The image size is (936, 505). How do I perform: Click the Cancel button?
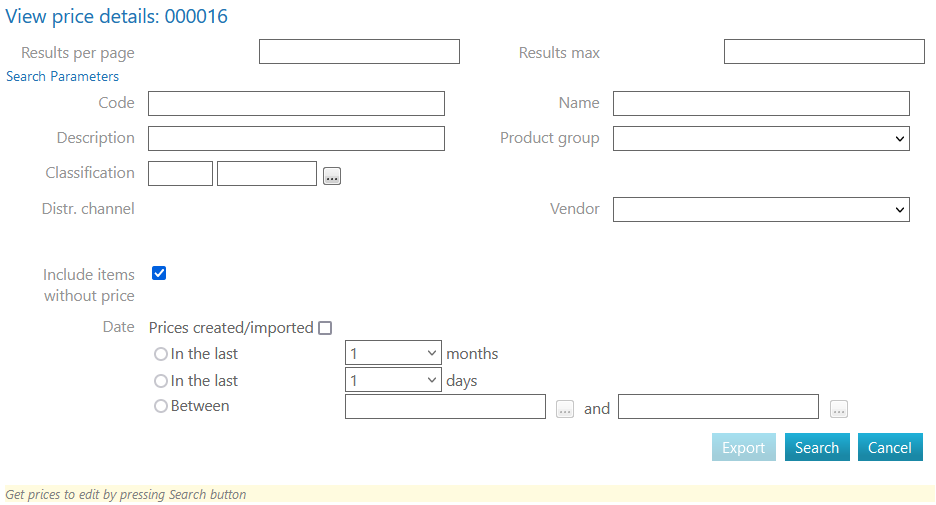pyautogui.click(x=890, y=447)
